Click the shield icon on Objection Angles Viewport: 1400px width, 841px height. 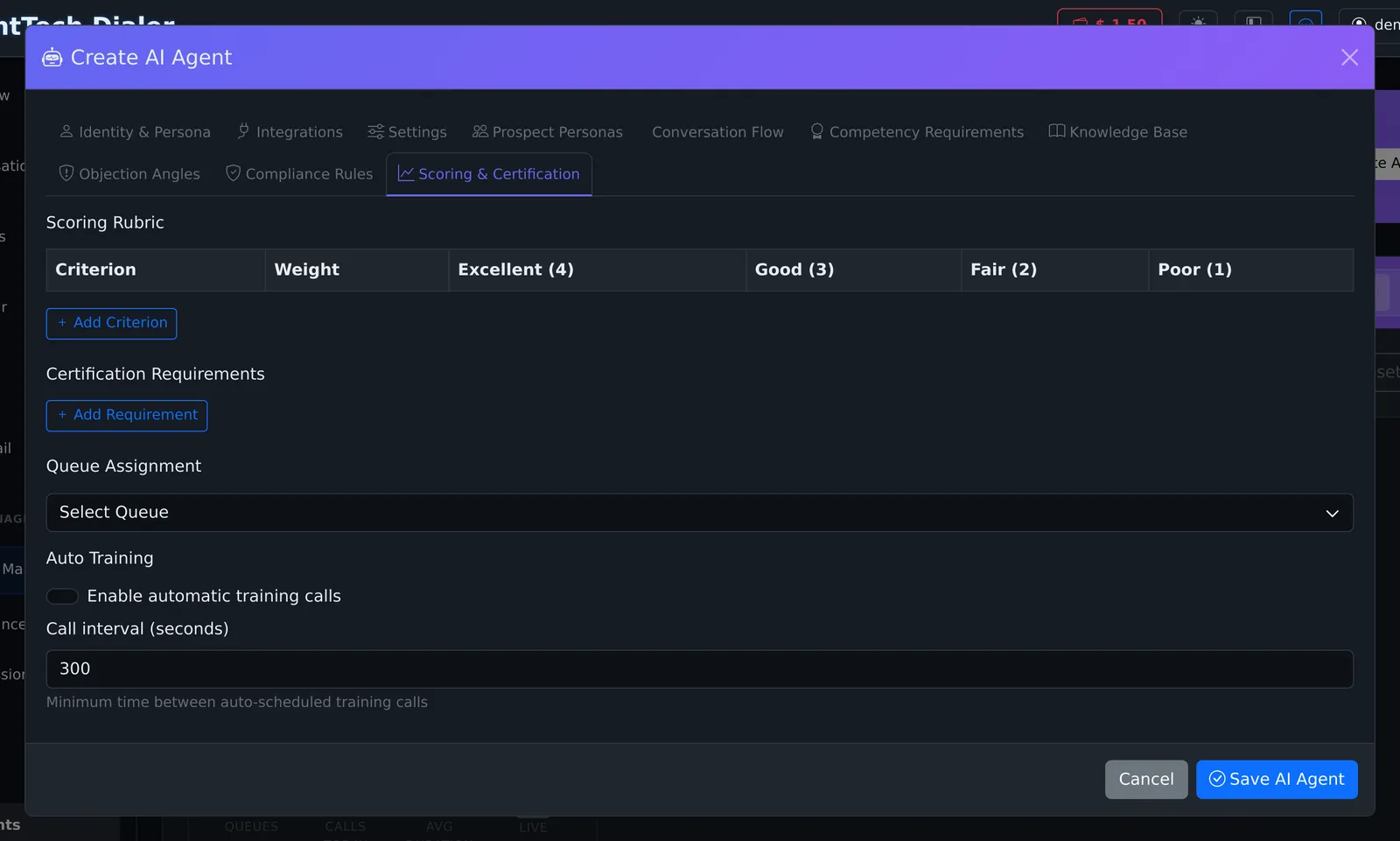66,173
